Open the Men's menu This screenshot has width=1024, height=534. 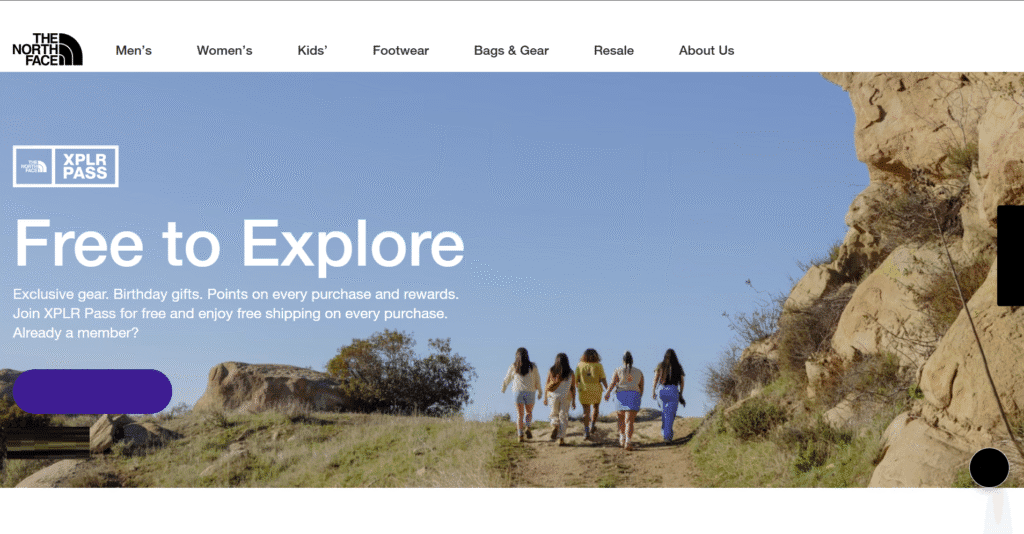(x=133, y=50)
